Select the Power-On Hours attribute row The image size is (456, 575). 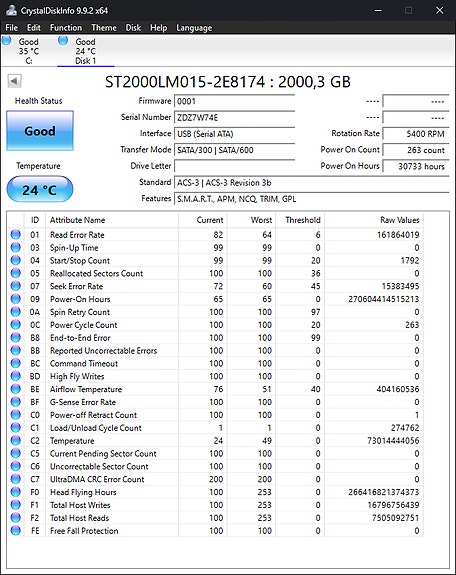coord(215,299)
